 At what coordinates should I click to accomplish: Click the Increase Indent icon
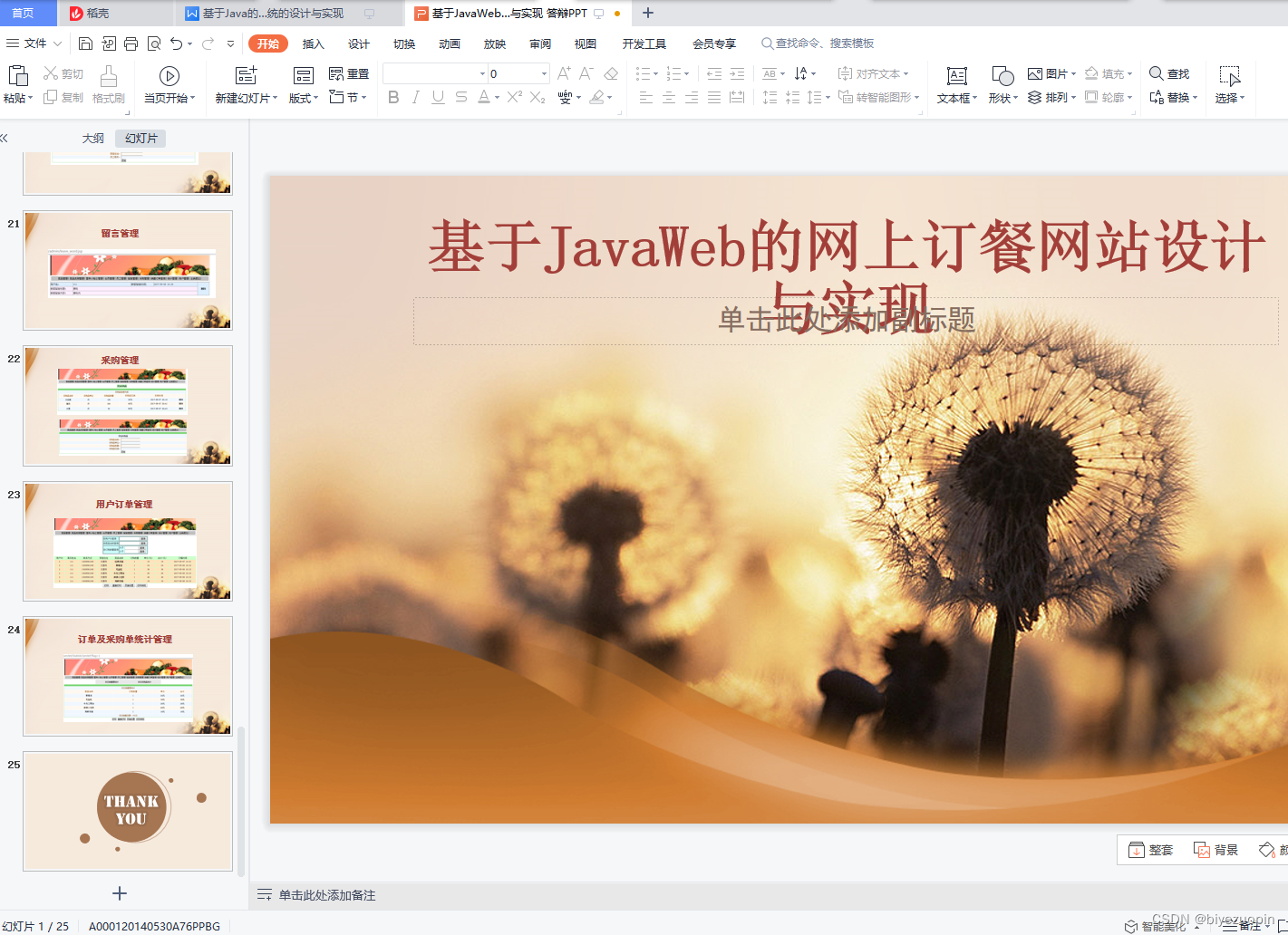tap(737, 73)
